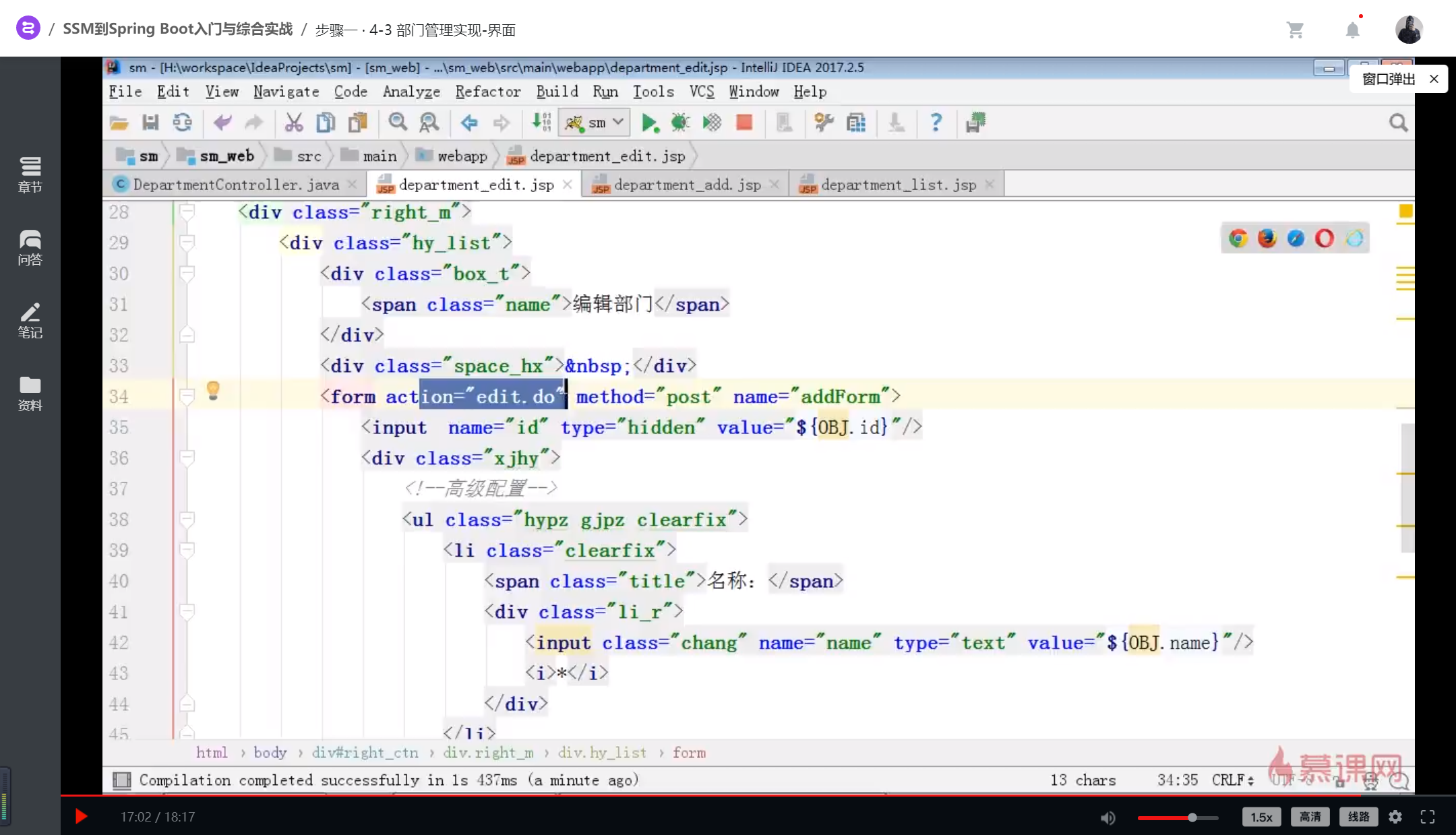1456x835 pixels.
Task: Click the 高清 quality button
Action: point(1310,817)
